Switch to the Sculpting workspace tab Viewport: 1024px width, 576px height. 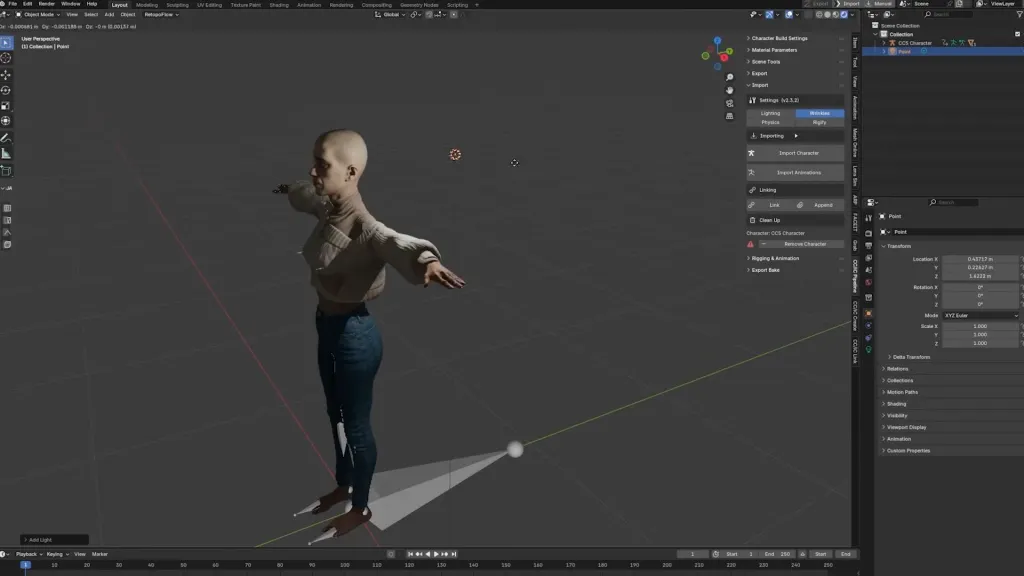click(x=176, y=4)
